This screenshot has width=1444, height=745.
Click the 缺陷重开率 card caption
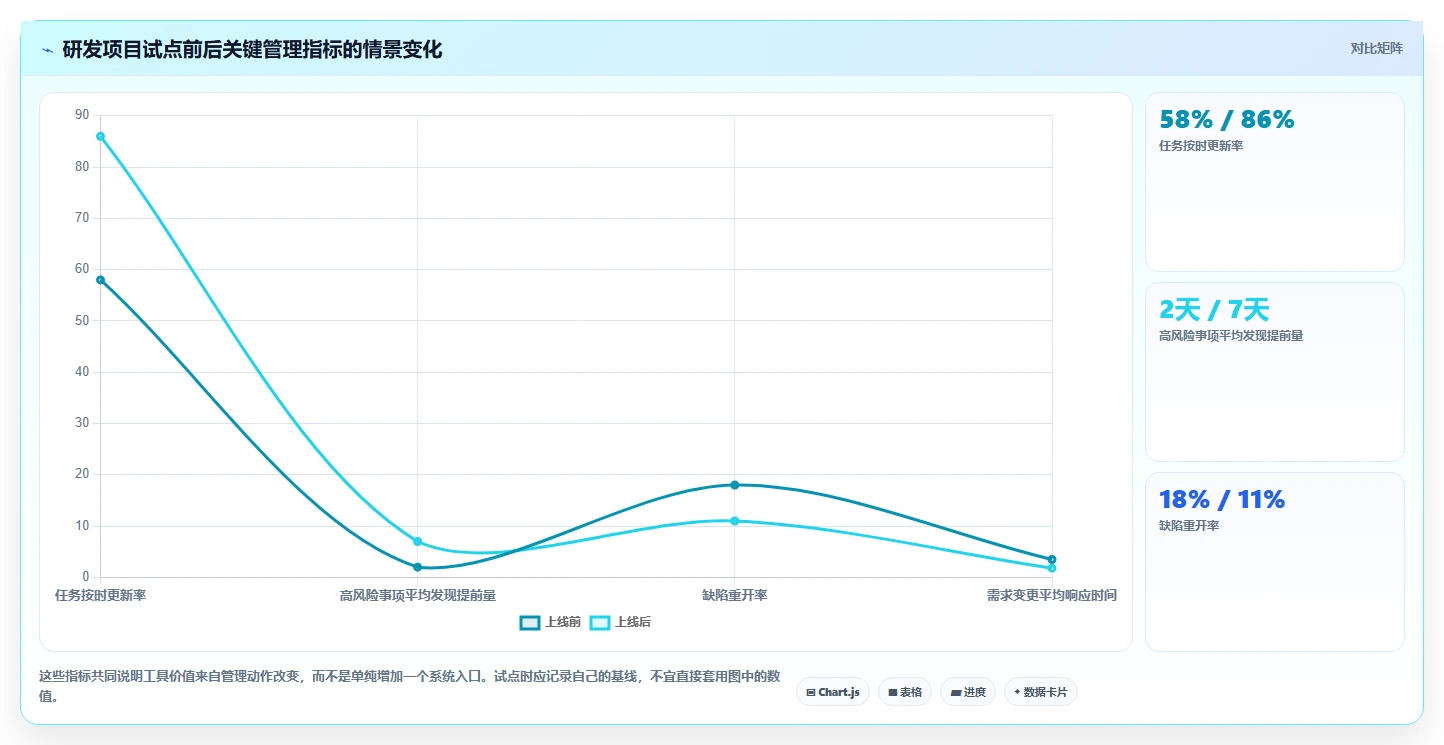tap(1189, 526)
